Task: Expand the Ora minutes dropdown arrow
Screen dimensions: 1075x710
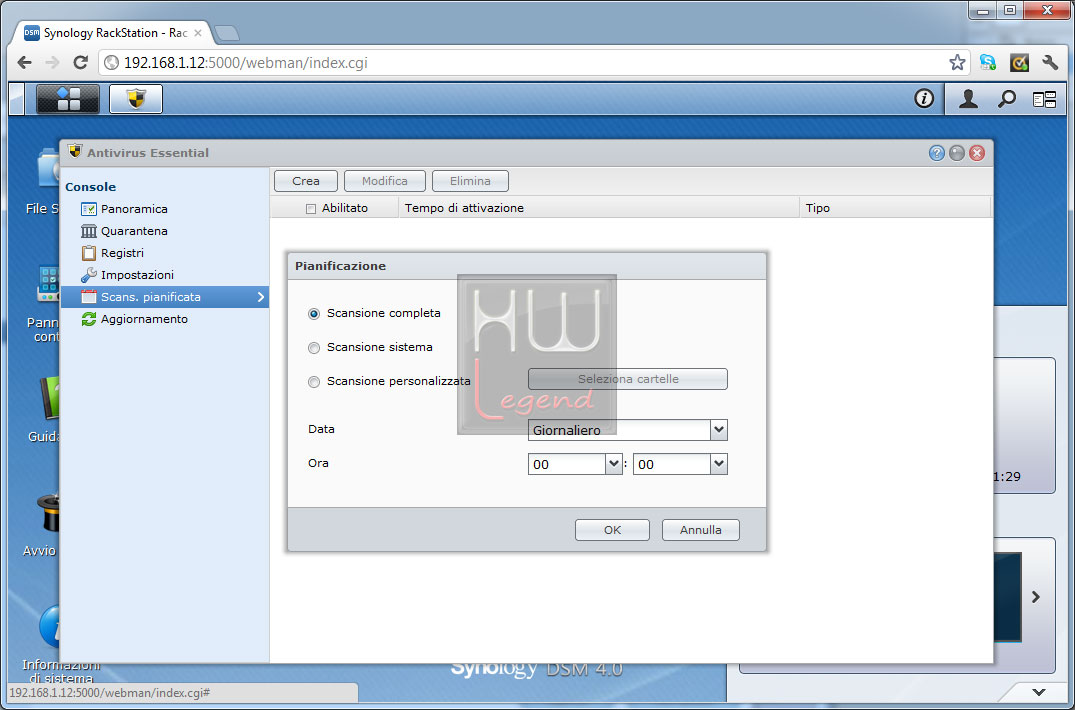Action: tap(718, 464)
